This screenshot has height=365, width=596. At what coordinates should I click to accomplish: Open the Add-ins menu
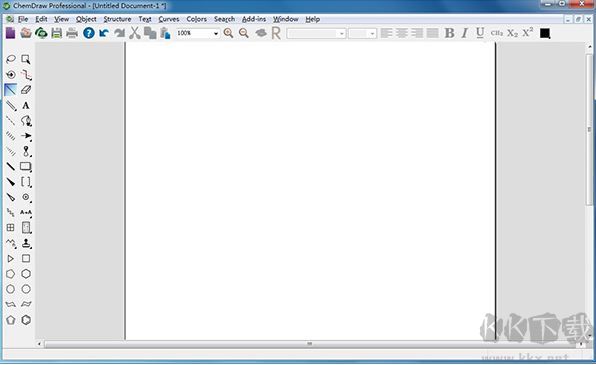pyautogui.click(x=254, y=19)
